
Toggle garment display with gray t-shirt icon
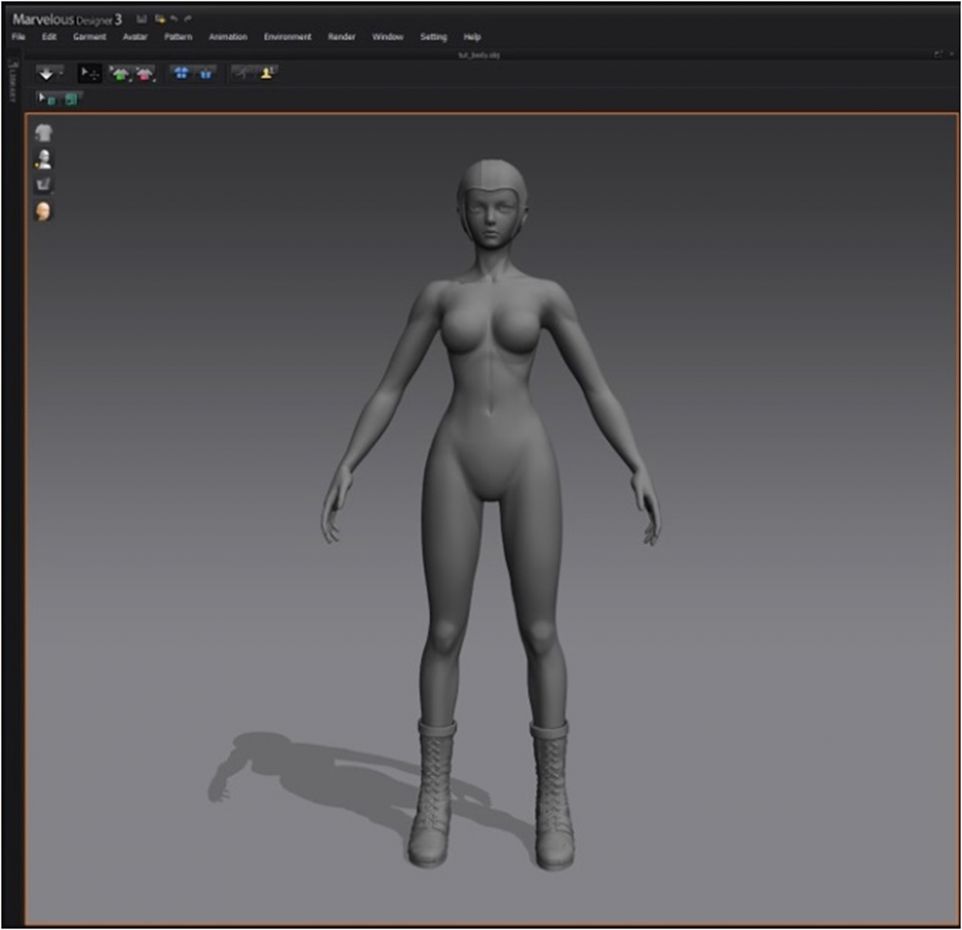[44, 133]
